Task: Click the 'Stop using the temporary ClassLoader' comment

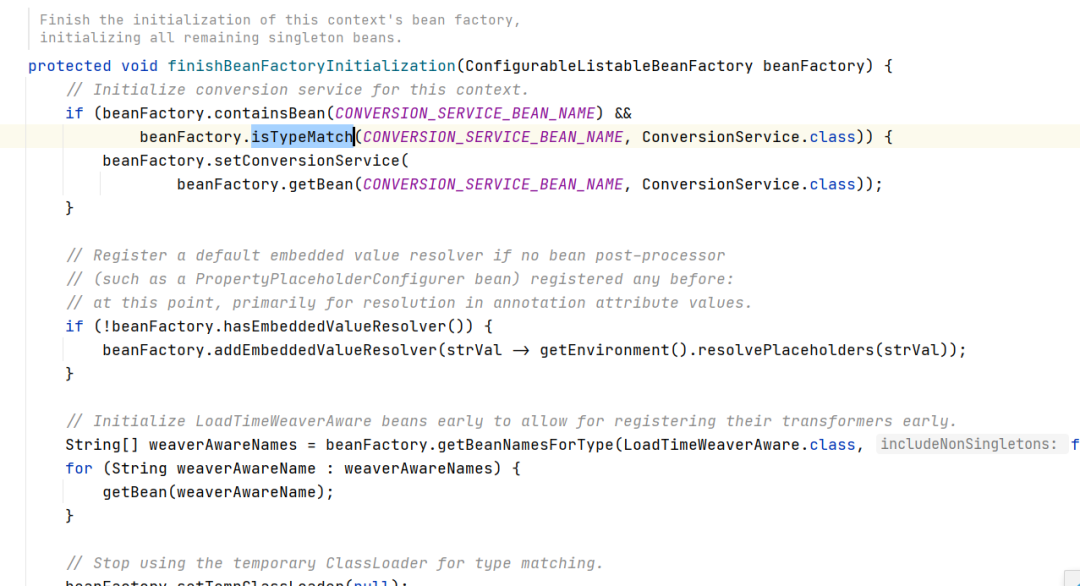Action: coord(335,563)
